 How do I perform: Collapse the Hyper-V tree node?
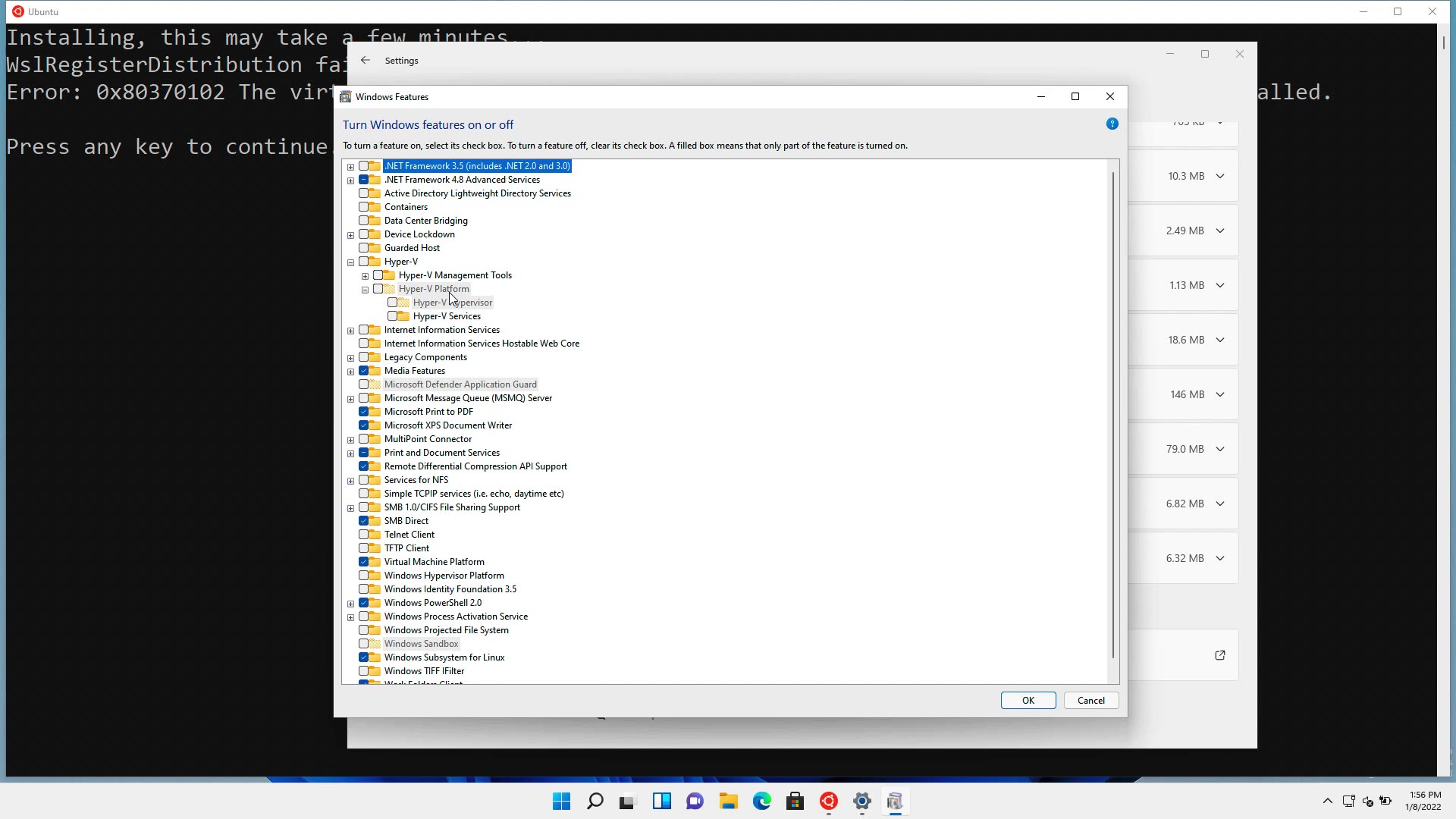pyautogui.click(x=350, y=262)
